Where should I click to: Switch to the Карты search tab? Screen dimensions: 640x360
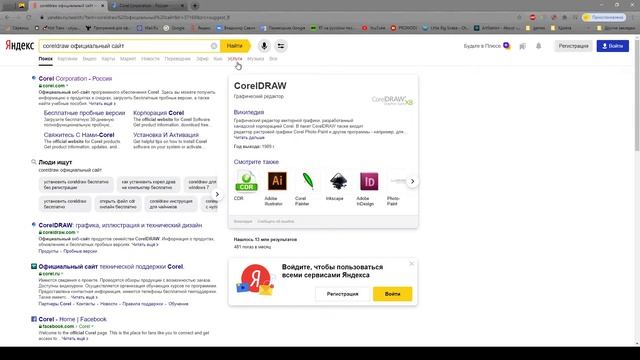point(108,59)
